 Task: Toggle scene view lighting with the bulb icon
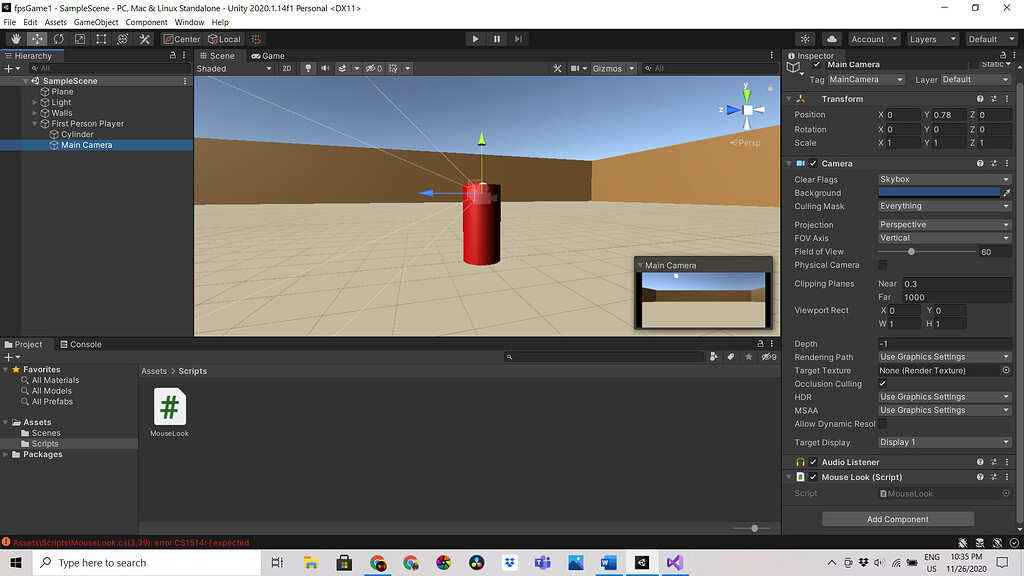click(308, 68)
